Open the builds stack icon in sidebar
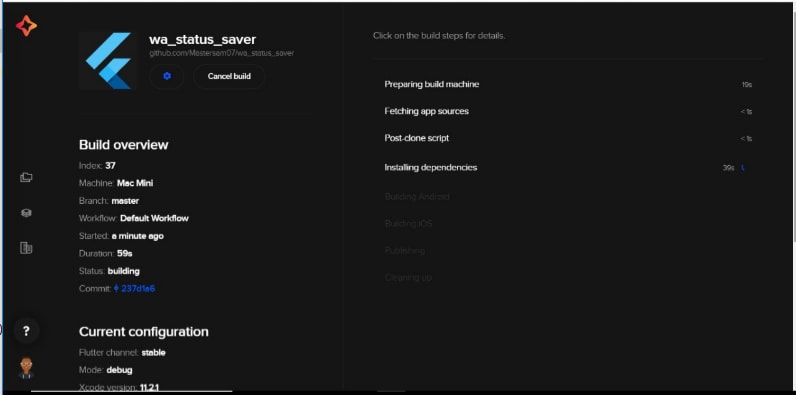This screenshot has width=796, height=395. [26, 213]
